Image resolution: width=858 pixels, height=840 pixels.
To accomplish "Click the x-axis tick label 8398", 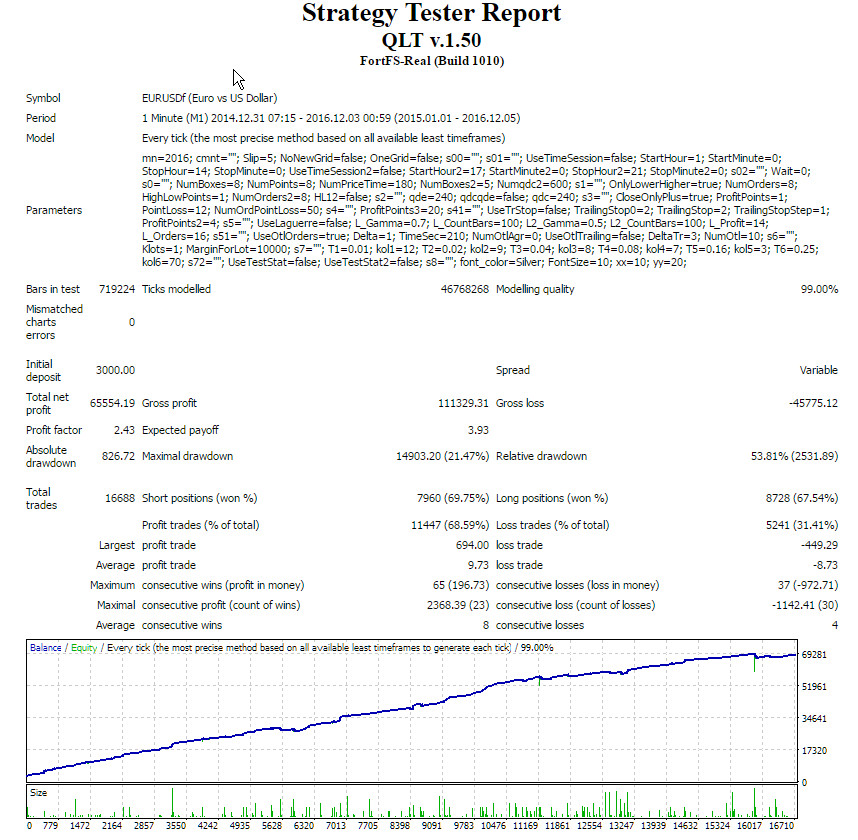I will pyautogui.click(x=399, y=825).
